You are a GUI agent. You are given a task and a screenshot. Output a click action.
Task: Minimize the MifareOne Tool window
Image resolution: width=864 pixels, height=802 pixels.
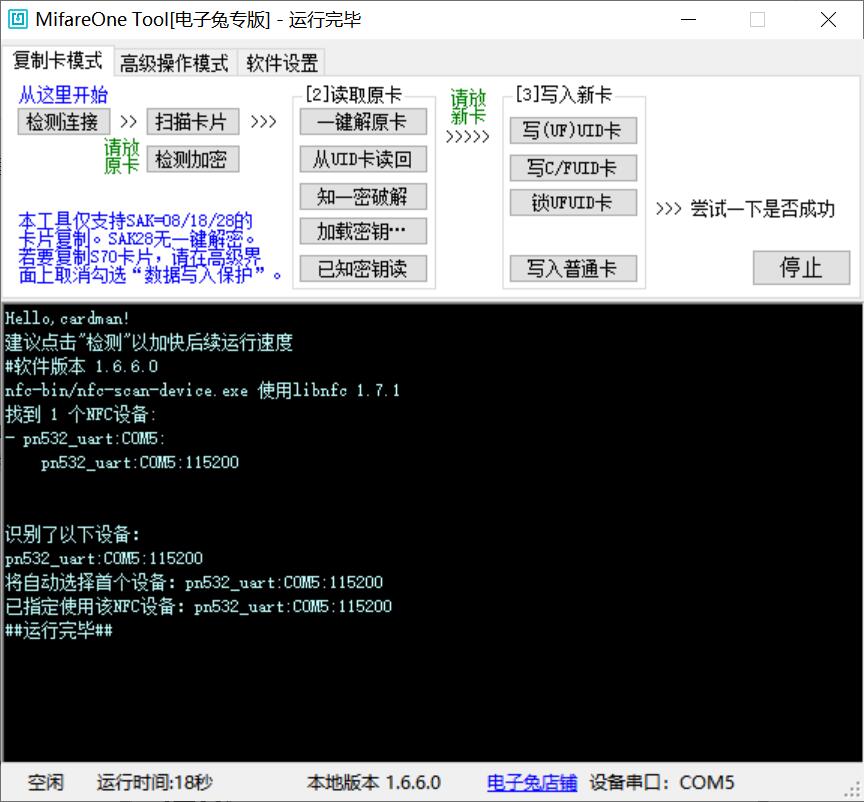(688, 20)
